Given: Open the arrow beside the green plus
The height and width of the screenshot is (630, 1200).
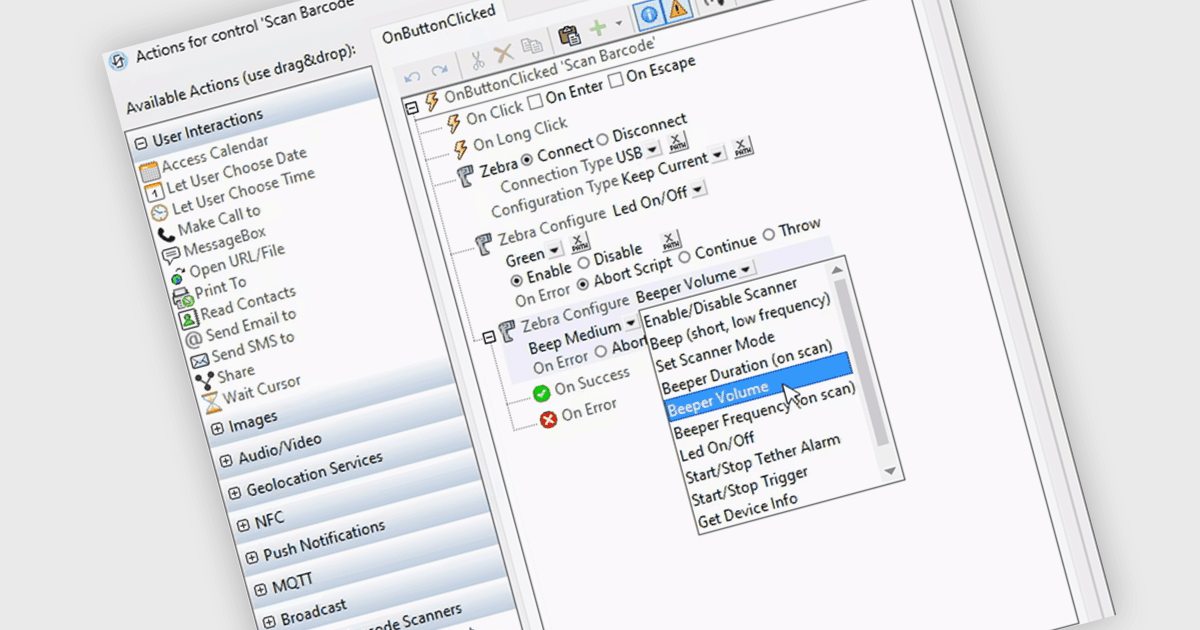Looking at the screenshot, I should point(621,24).
